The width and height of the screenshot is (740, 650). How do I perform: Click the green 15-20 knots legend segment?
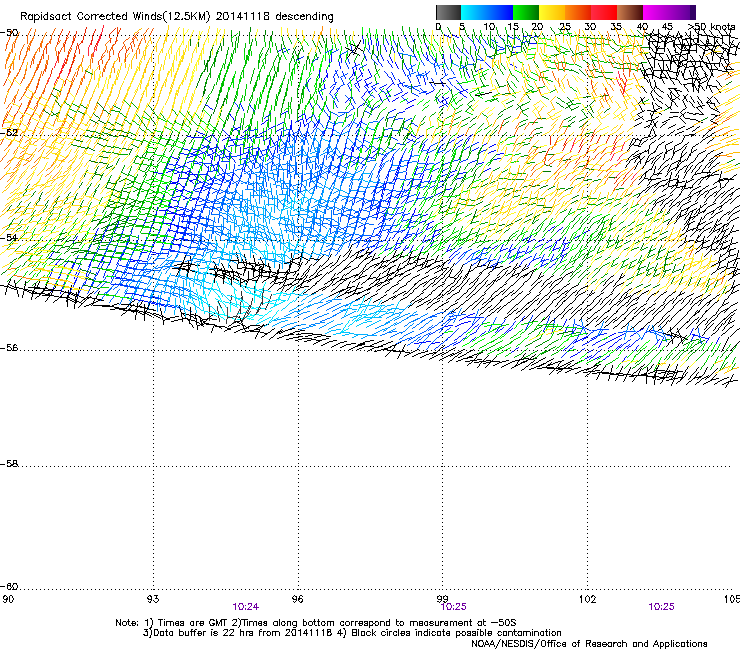526,12
